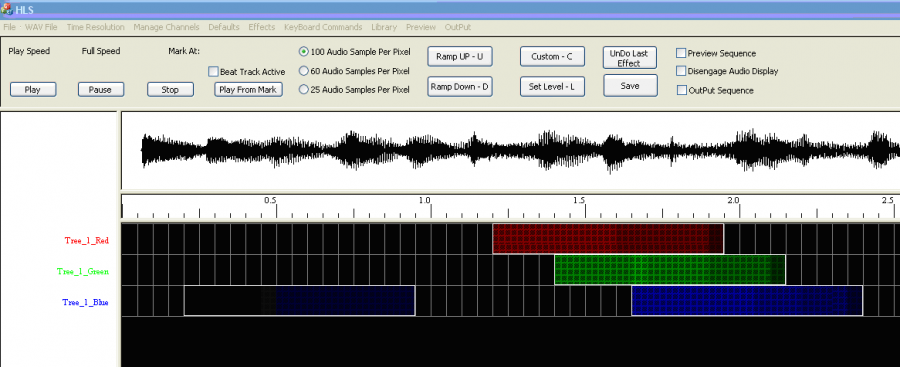This screenshot has height=367, width=900.
Task: Enable the OutPut Sequence checkbox
Action: [x=681, y=90]
